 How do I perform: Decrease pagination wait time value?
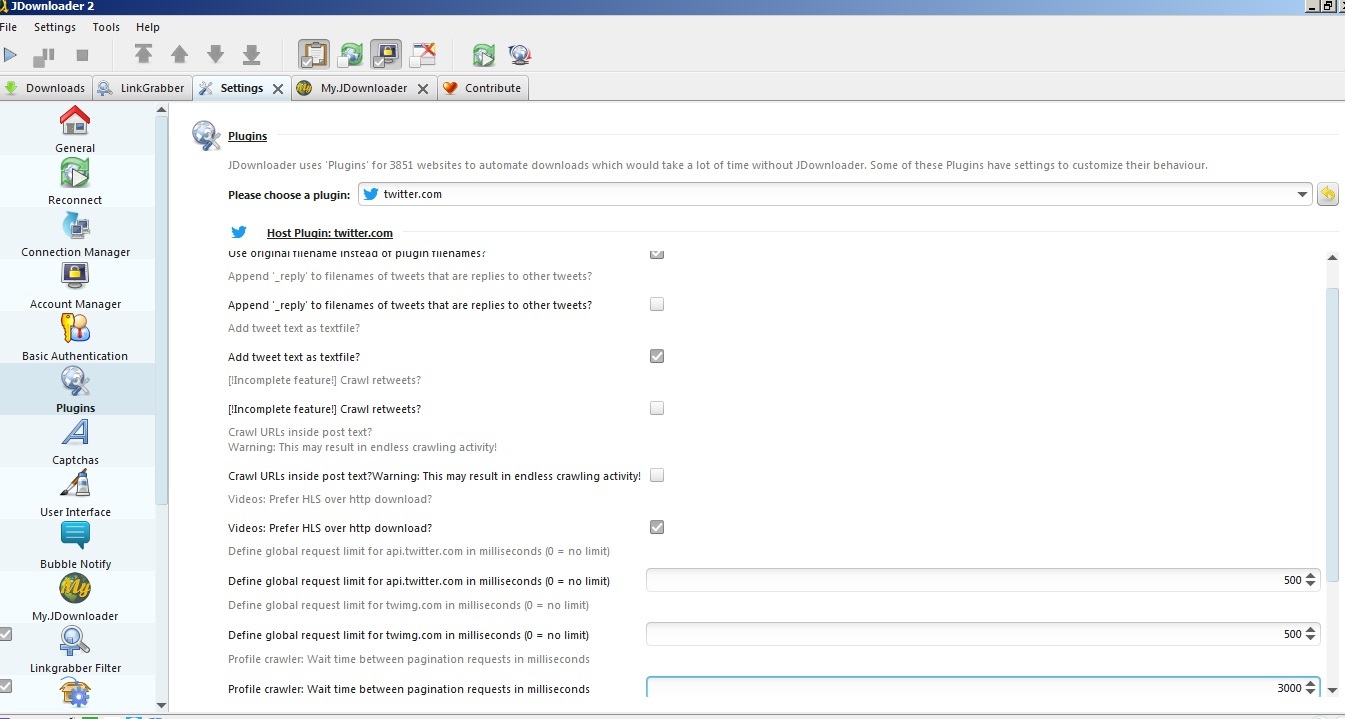tap(1311, 692)
